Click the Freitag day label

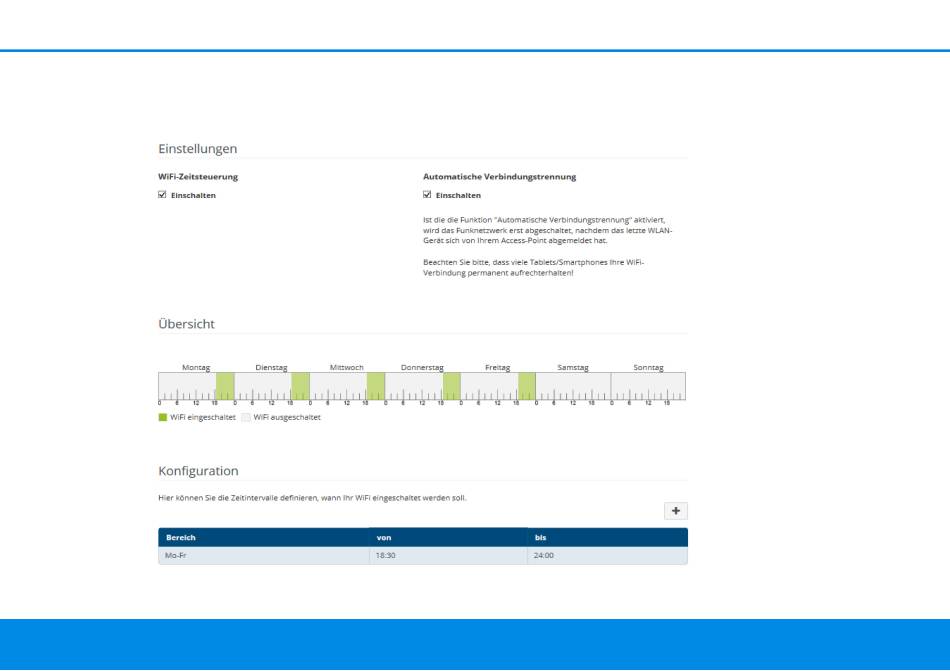(x=497, y=368)
